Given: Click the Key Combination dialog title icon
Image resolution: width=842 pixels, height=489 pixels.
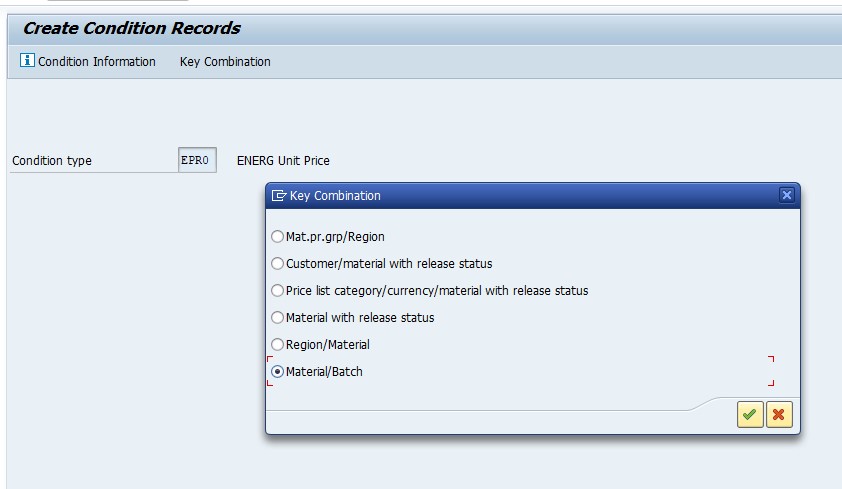Looking at the screenshot, I should tap(279, 195).
